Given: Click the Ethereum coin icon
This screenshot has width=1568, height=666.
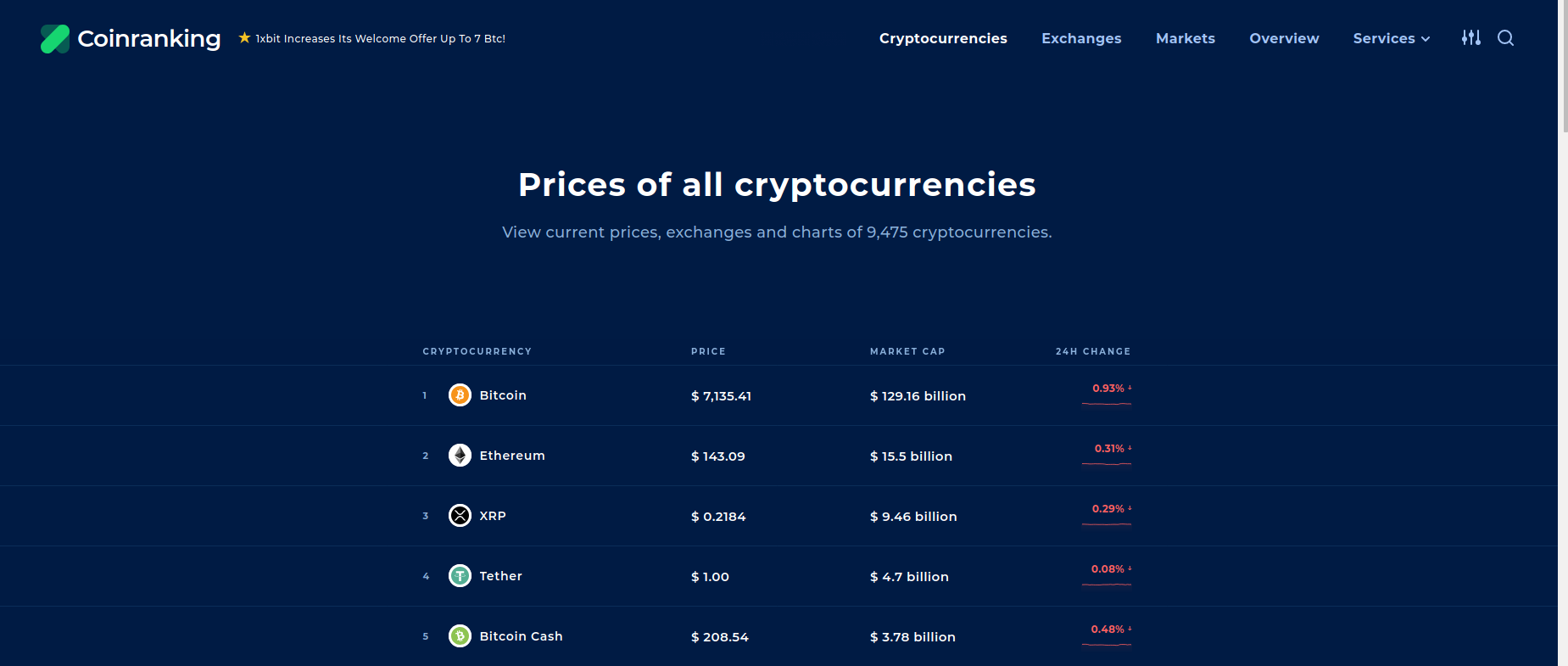Looking at the screenshot, I should (x=460, y=456).
